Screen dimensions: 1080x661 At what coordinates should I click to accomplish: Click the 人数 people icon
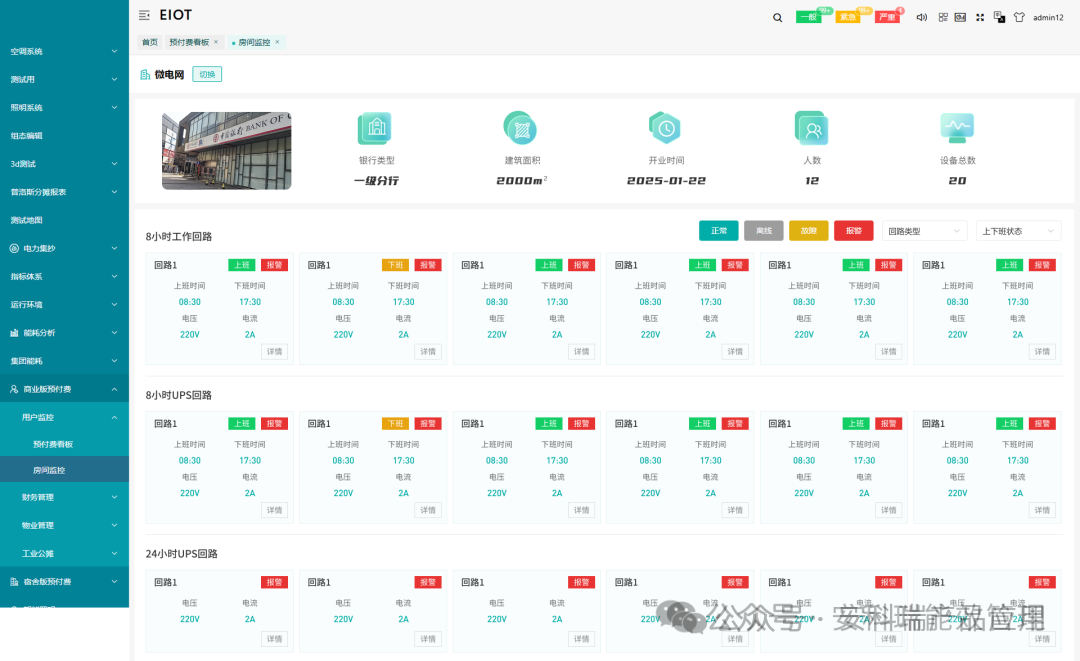point(811,128)
